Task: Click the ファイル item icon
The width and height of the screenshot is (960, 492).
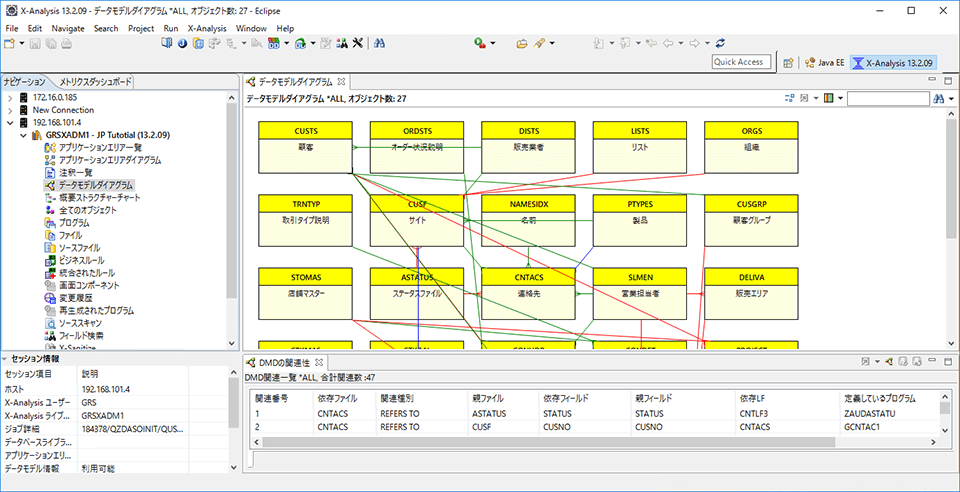Action: coord(50,236)
